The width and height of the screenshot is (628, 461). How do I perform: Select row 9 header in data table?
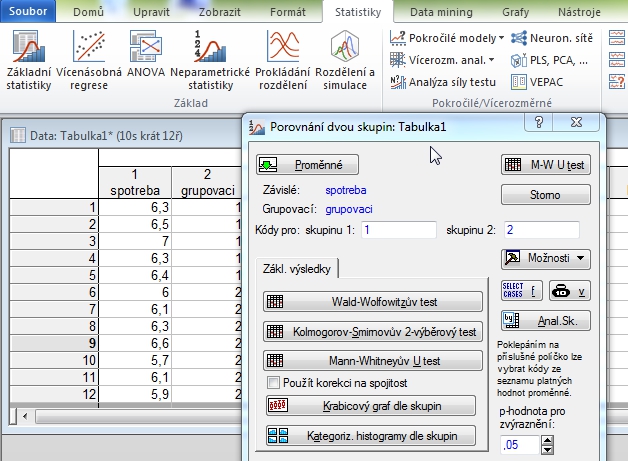click(x=54, y=343)
